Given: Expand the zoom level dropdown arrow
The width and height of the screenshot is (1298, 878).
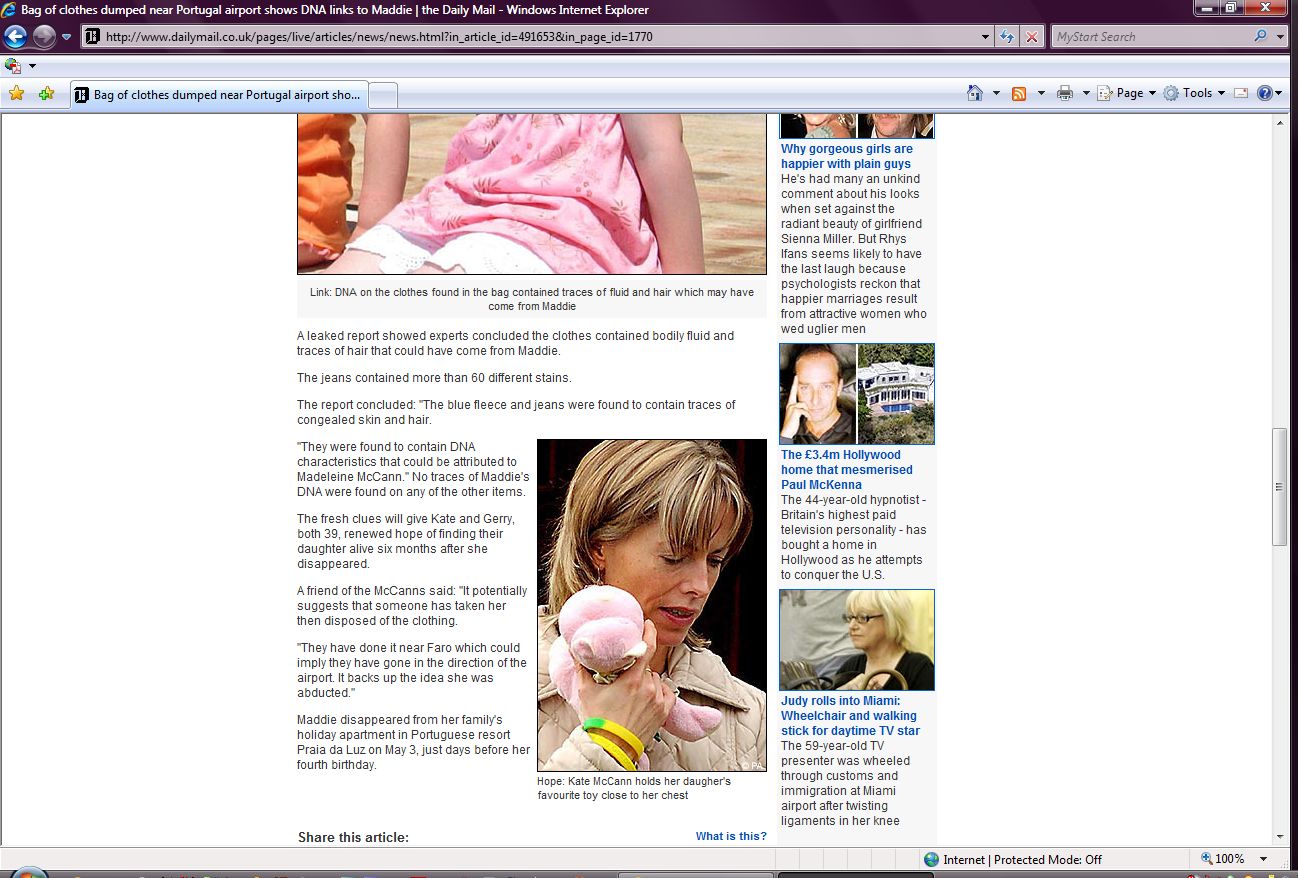Looking at the screenshot, I should tap(1264, 859).
